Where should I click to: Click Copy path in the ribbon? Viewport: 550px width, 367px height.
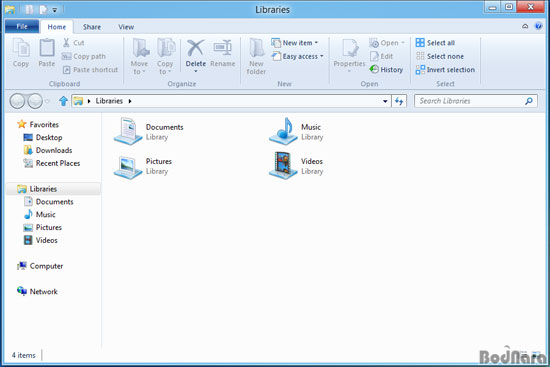point(83,56)
